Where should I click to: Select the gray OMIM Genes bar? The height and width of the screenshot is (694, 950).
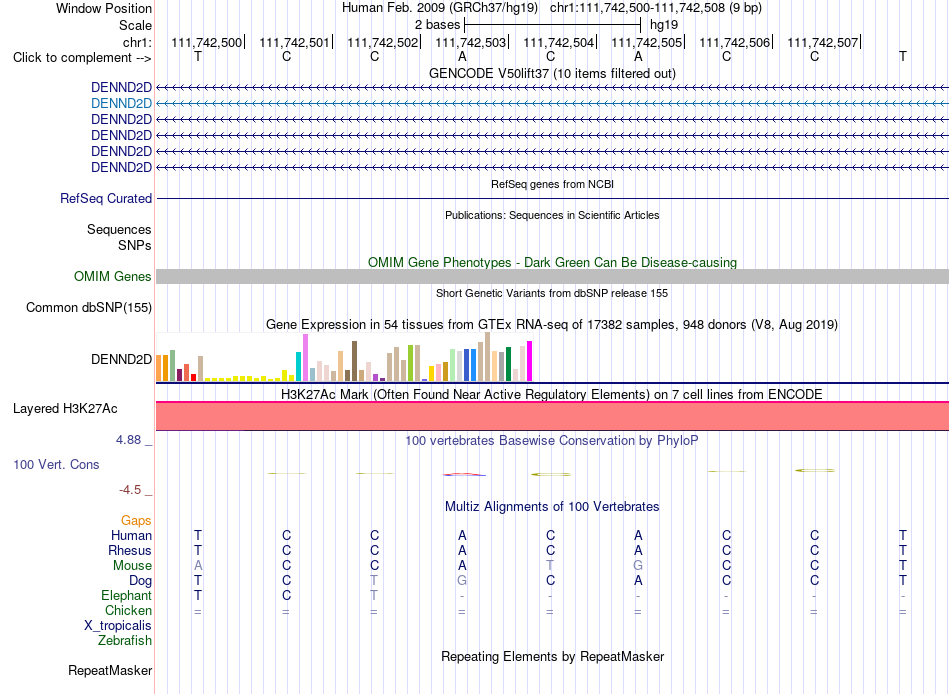click(x=552, y=276)
